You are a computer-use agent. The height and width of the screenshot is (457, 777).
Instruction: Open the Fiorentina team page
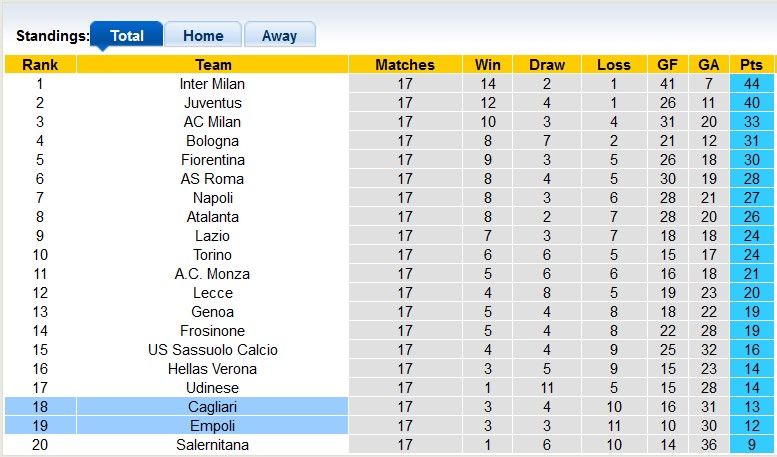point(213,160)
